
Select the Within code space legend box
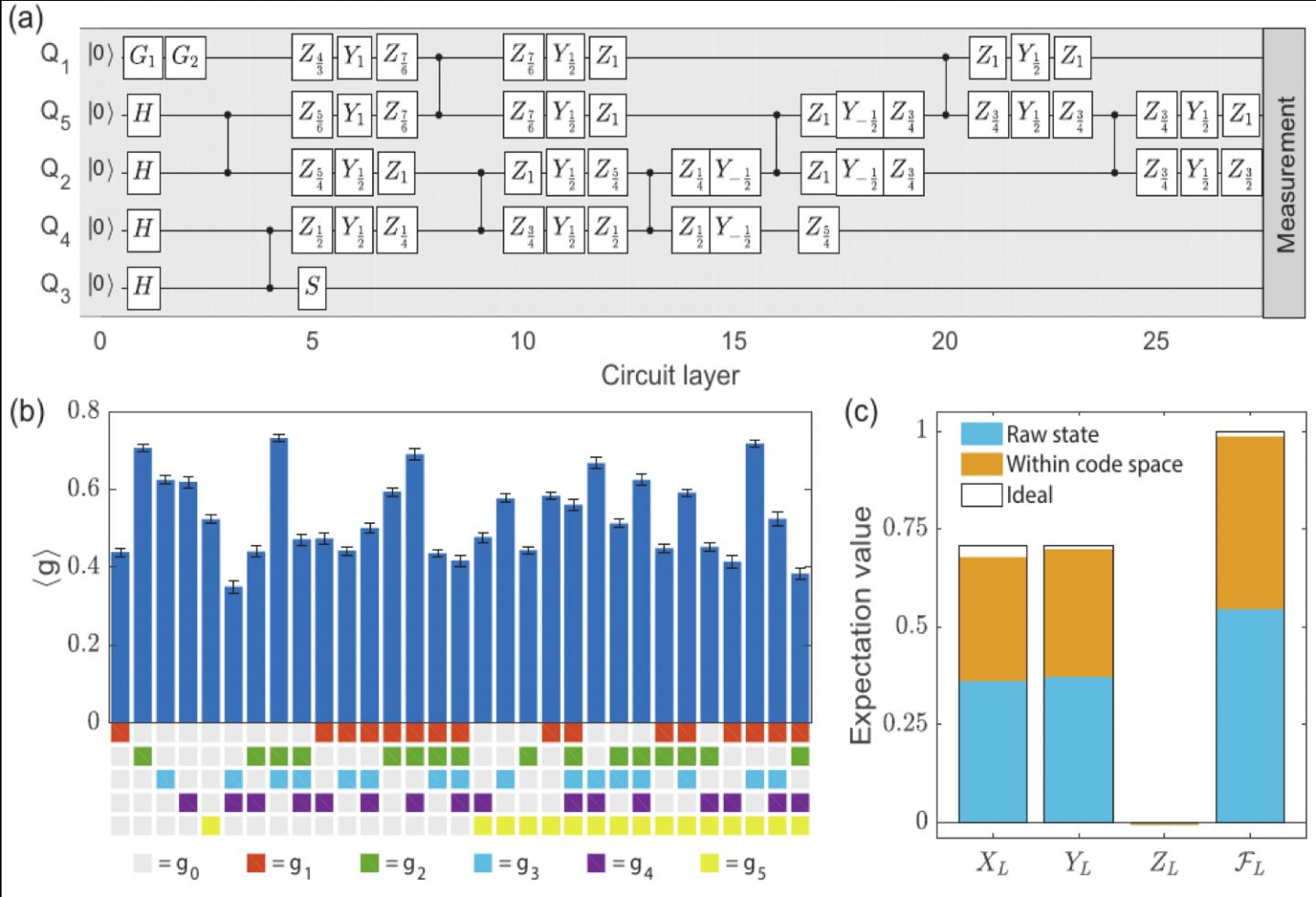coord(981,464)
